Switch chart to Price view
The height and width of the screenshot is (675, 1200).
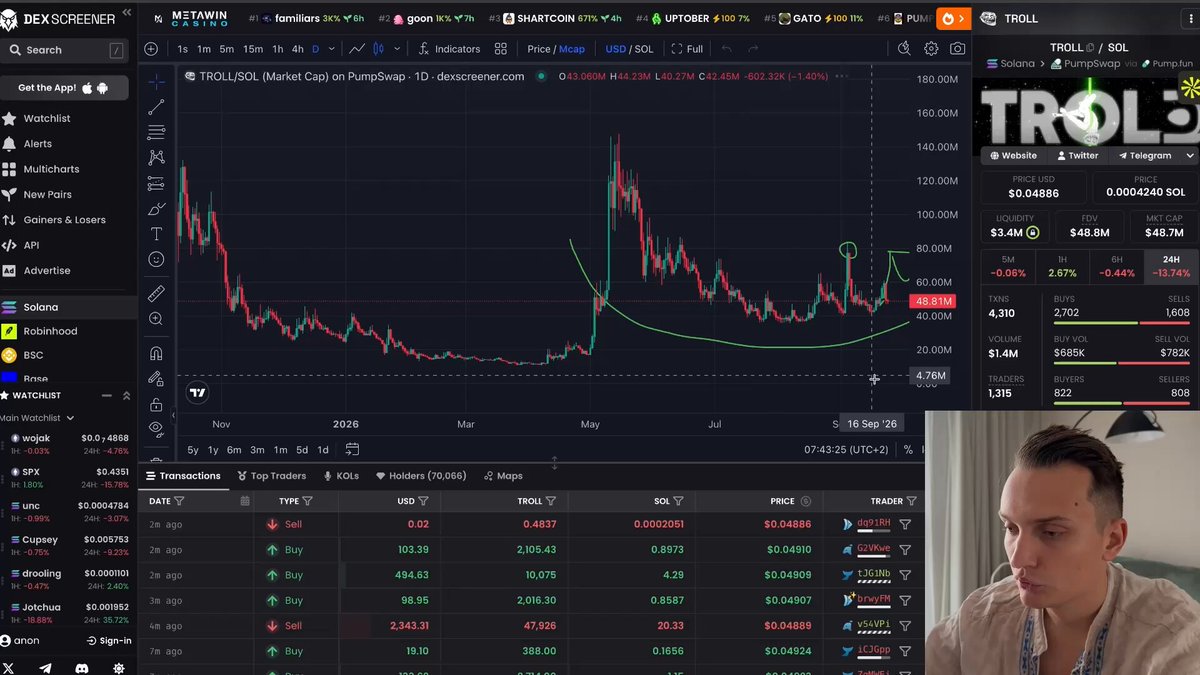(539, 49)
